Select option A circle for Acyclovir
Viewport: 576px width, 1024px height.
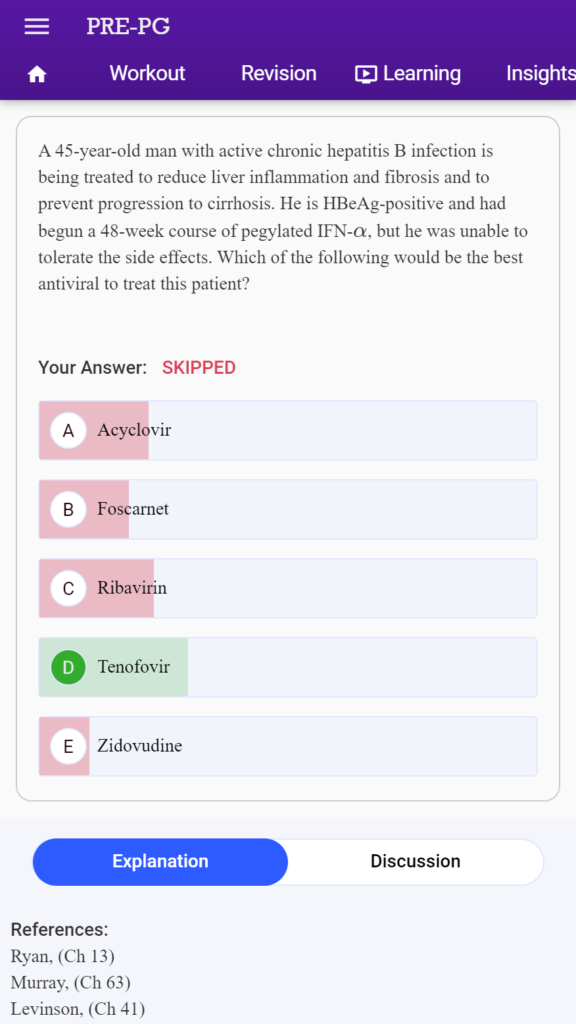pyautogui.click(x=69, y=430)
